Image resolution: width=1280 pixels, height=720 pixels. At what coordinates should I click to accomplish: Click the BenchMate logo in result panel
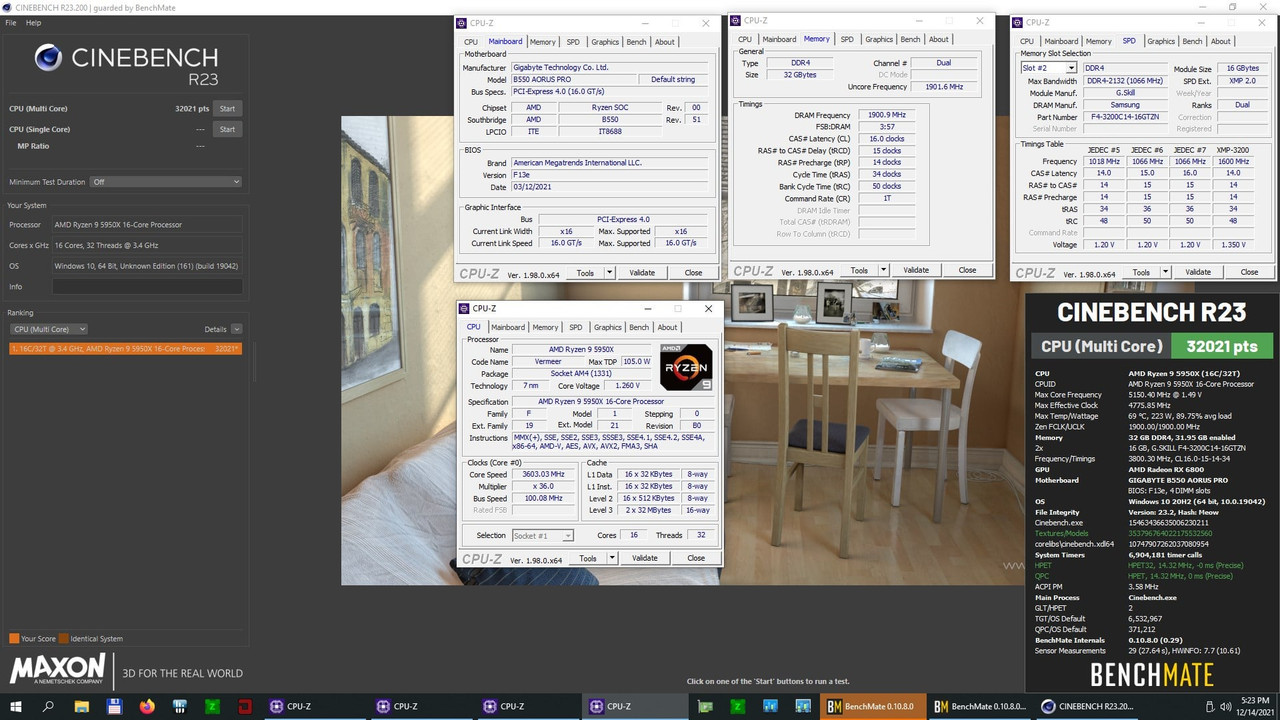pyautogui.click(x=1152, y=676)
